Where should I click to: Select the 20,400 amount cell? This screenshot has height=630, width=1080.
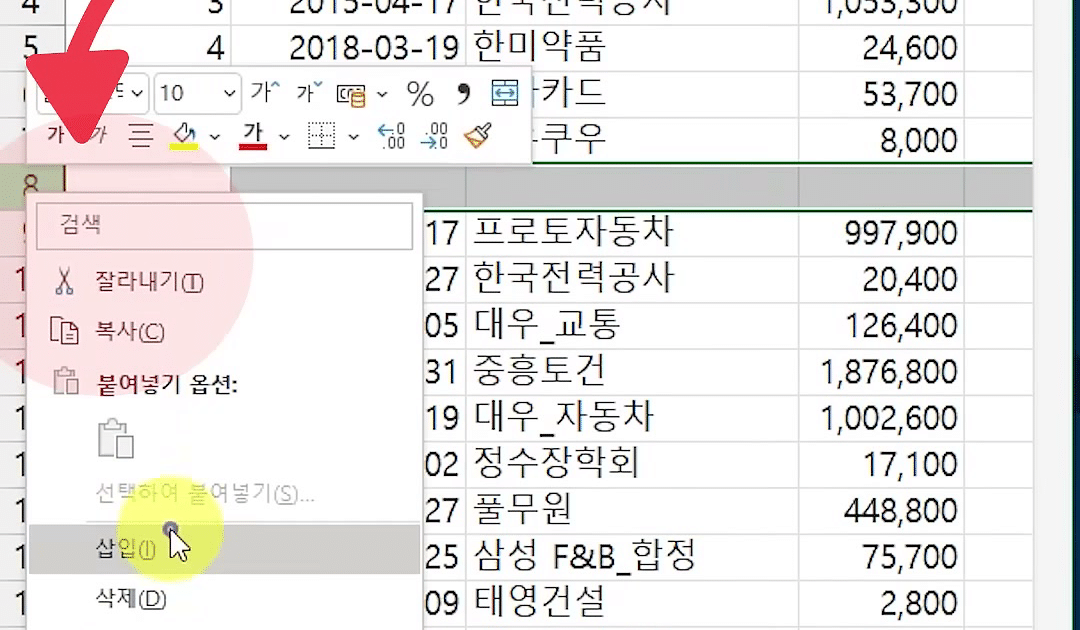[x=881, y=279]
